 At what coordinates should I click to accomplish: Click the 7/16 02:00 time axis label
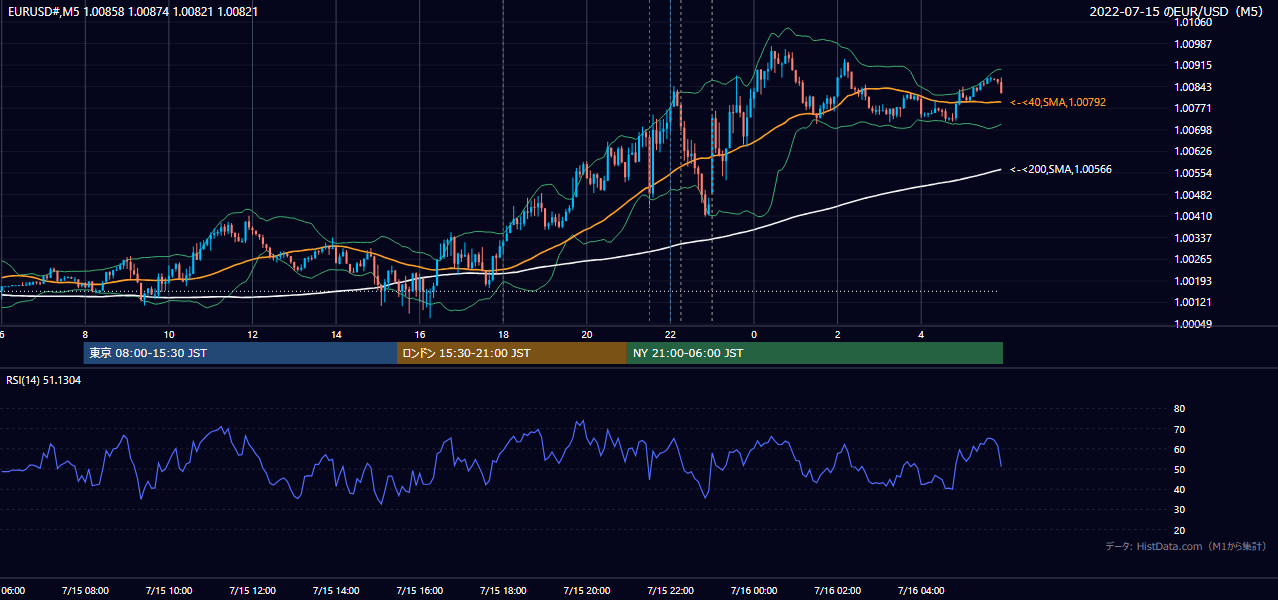[x=838, y=590]
